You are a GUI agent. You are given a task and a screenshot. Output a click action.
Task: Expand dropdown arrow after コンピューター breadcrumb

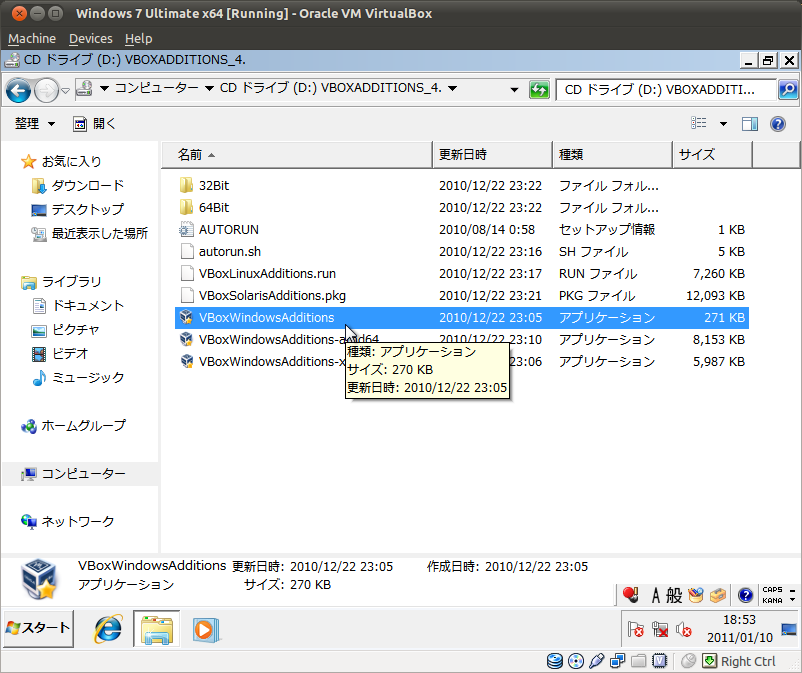(209, 88)
